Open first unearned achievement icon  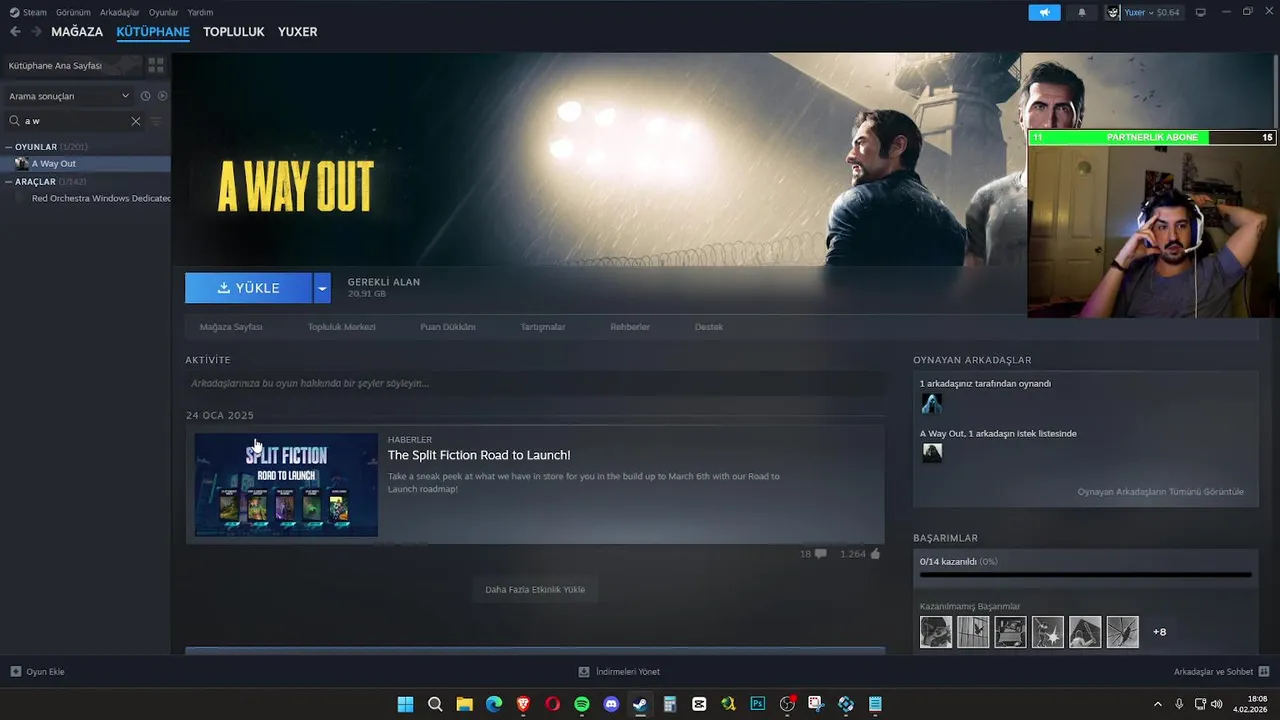coord(936,632)
